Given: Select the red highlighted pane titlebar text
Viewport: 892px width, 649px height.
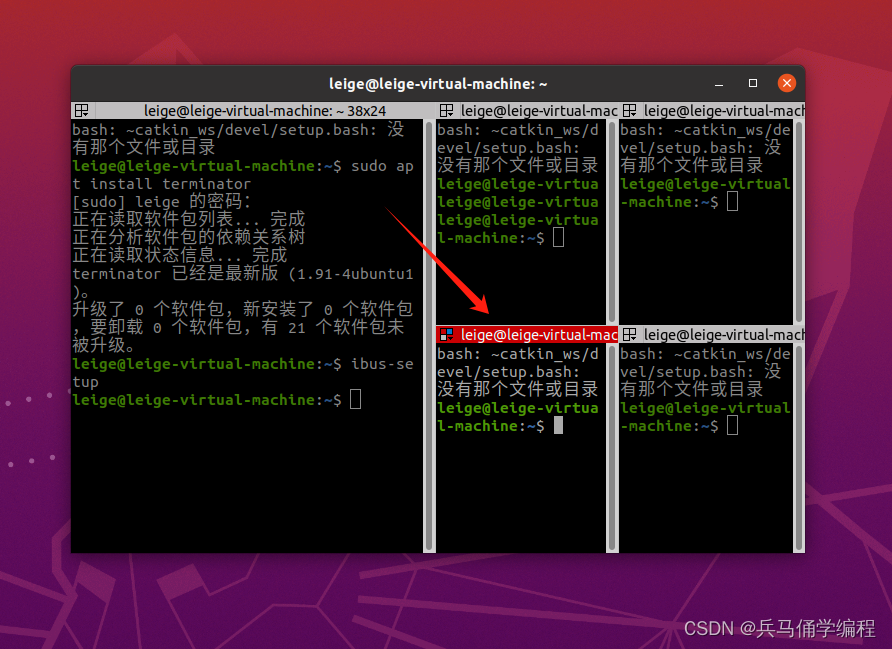Looking at the screenshot, I should pos(539,334).
